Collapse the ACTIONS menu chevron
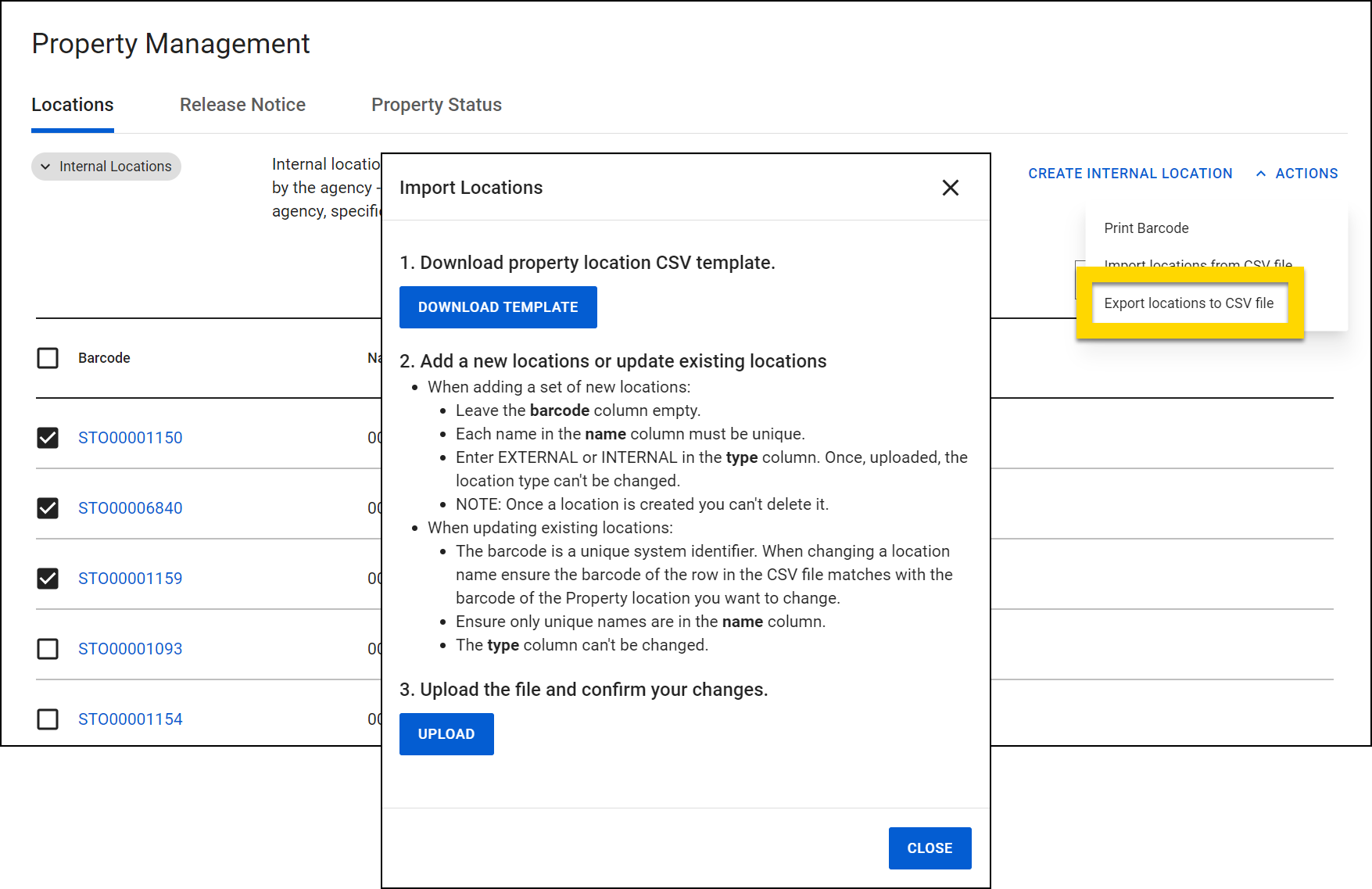1372x889 pixels. [1261, 173]
